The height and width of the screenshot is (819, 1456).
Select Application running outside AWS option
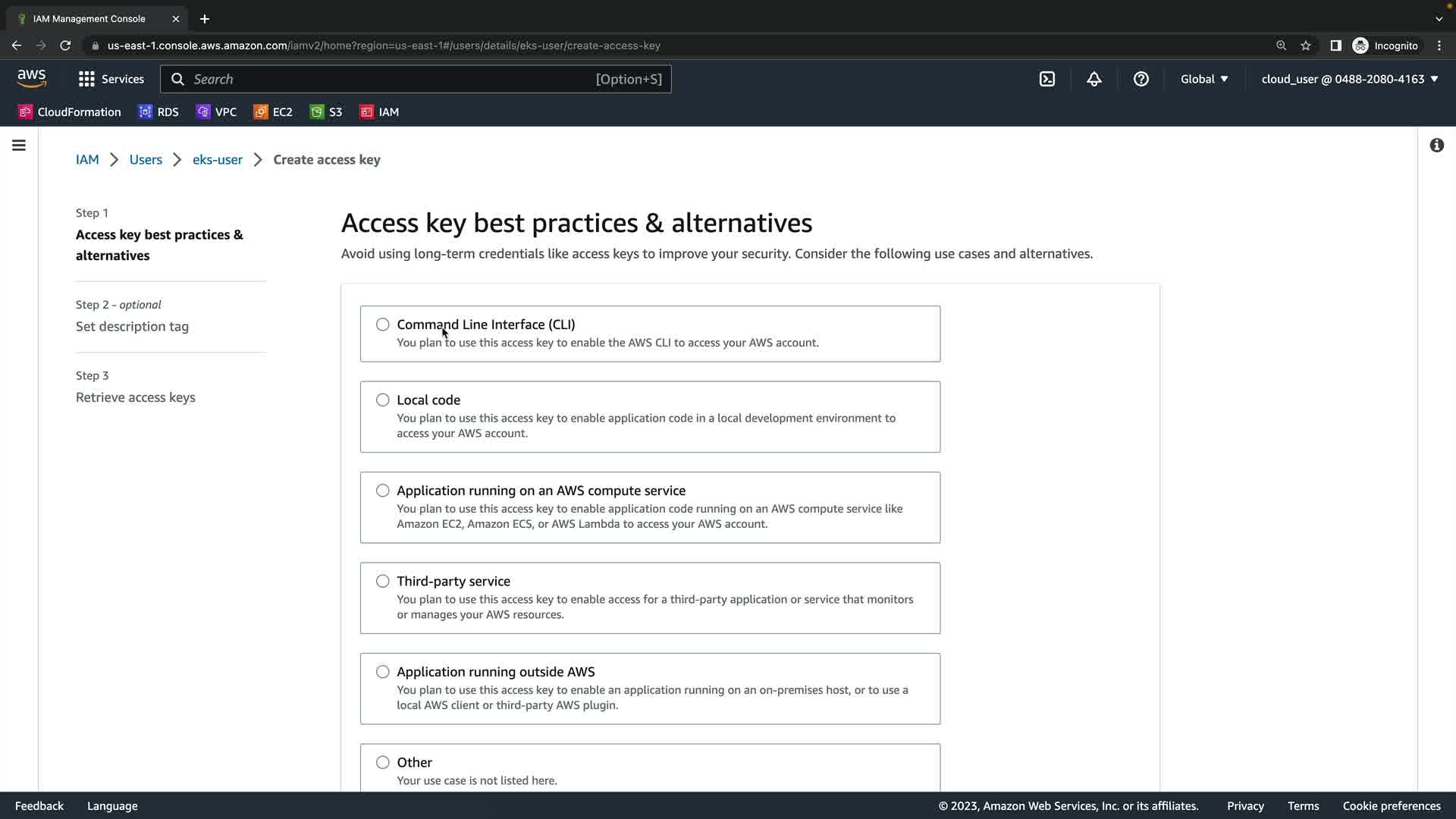(383, 672)
